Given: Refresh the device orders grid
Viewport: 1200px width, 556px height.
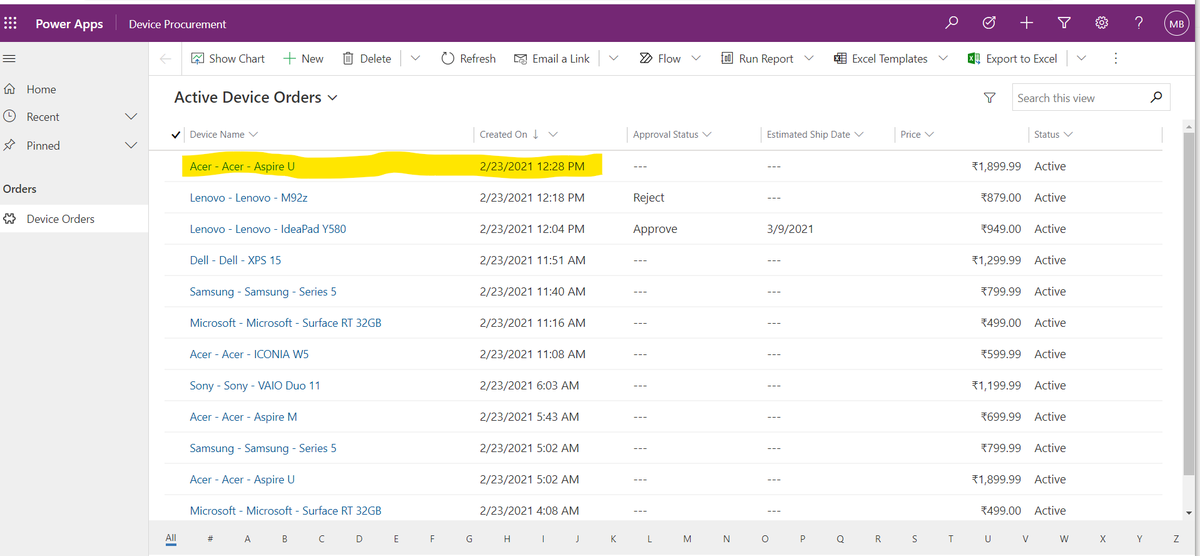Looking at the screenshot, I should (468, 59).
